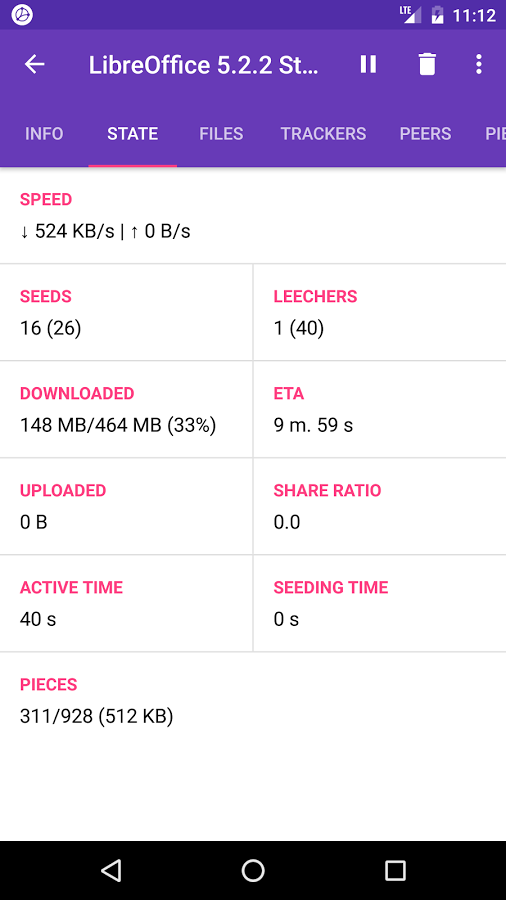Tap the torrent app status bar icon
506x900 pixels.
tap(22, 14)
